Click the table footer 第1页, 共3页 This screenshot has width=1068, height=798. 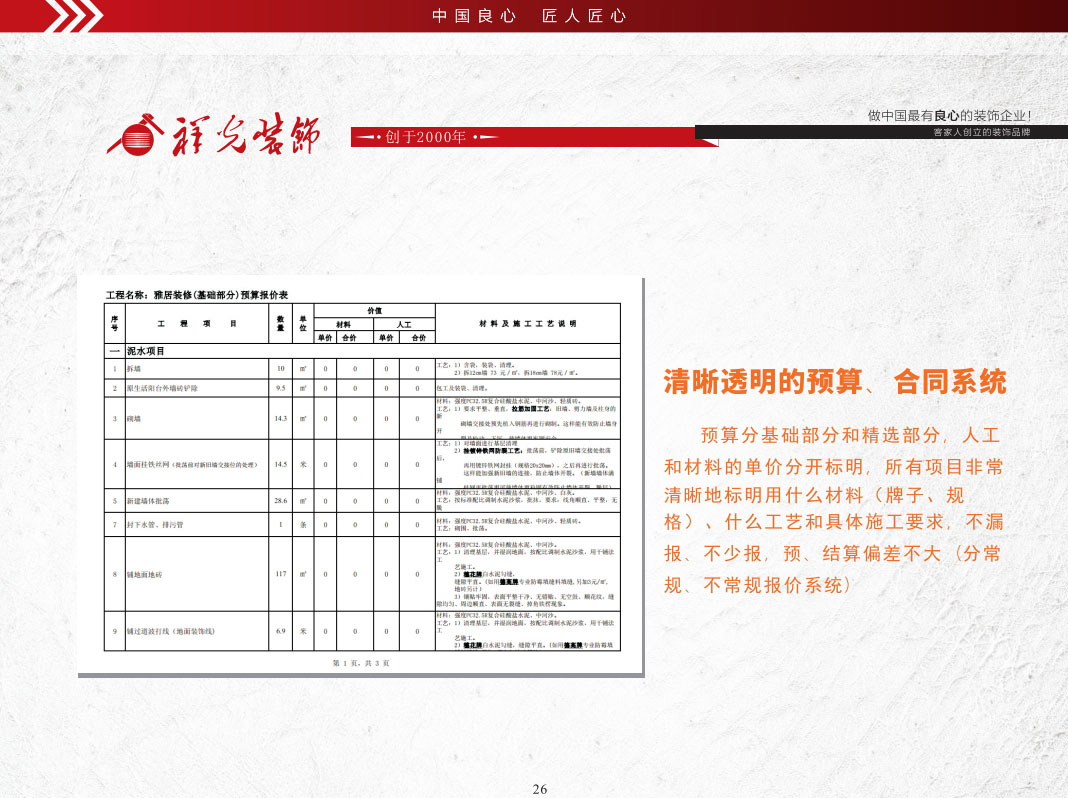[361, 663]
